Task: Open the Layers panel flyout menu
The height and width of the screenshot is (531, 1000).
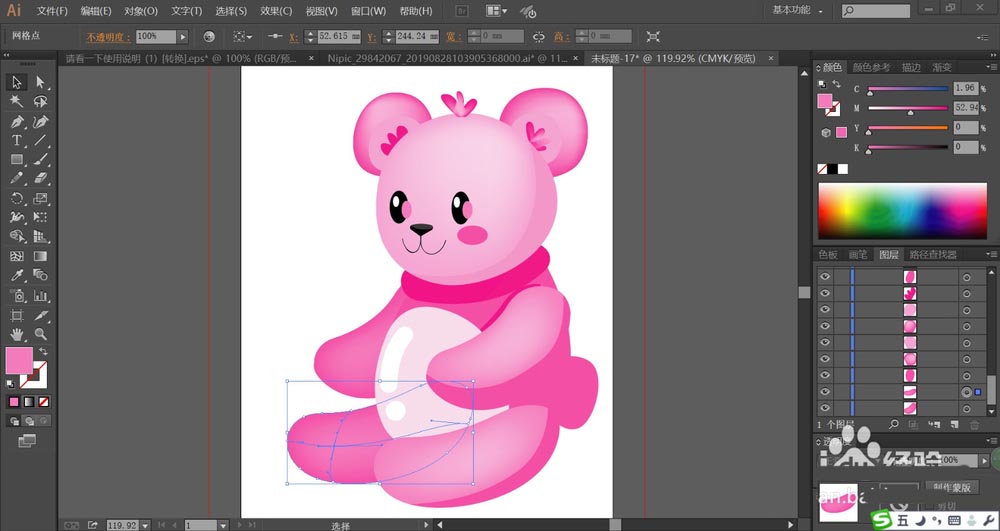Action: point(991,254)
